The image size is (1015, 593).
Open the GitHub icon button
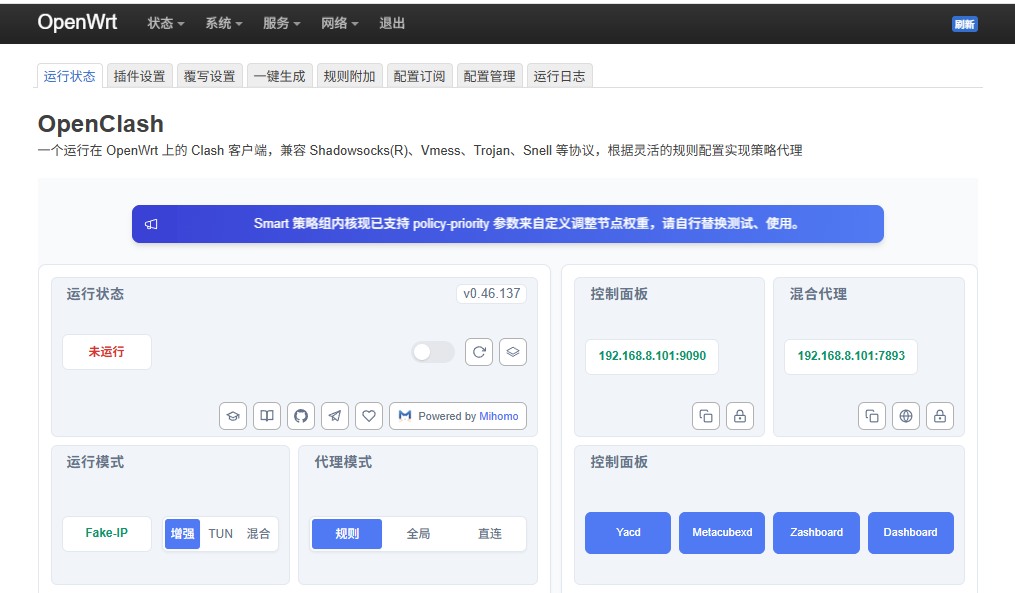(x=301, y=416)
